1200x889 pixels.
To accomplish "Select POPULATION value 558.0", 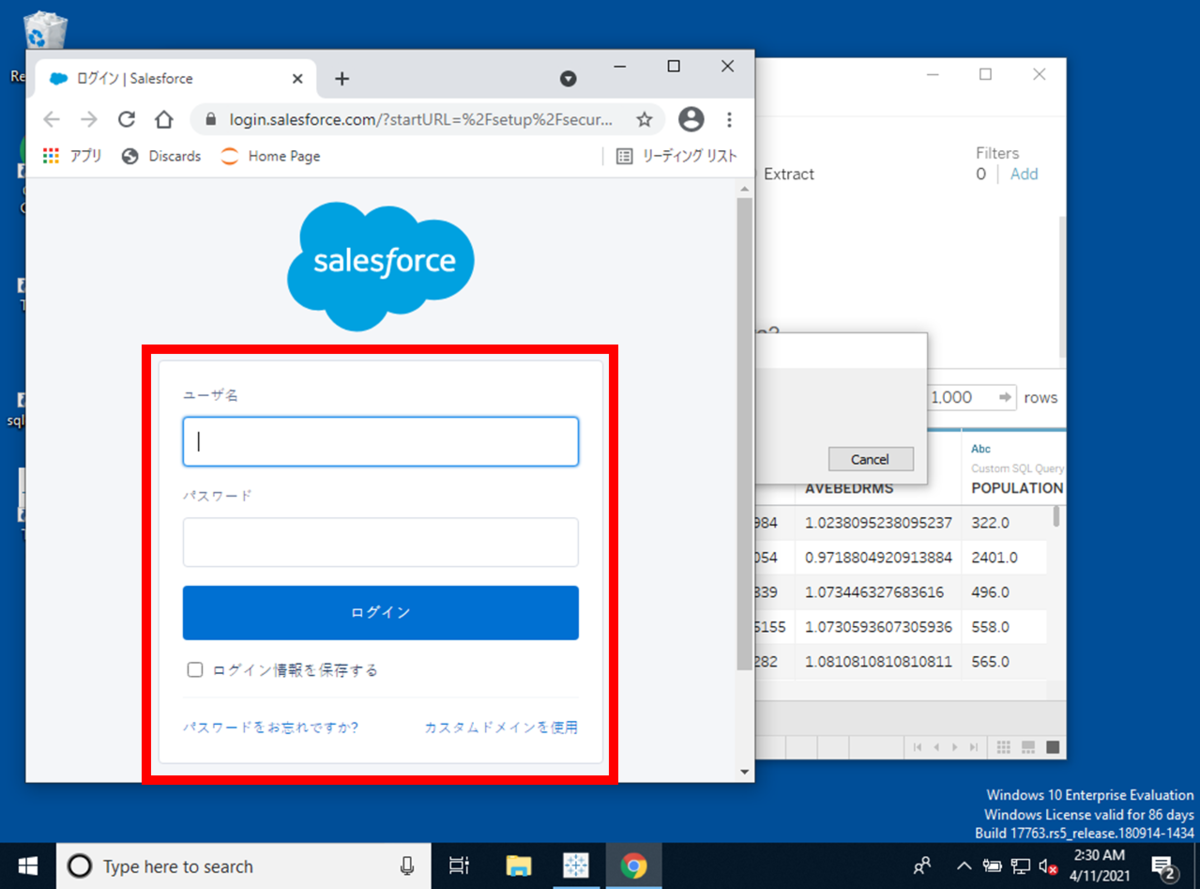I will pyautogui.click(x=1004, y=627).
